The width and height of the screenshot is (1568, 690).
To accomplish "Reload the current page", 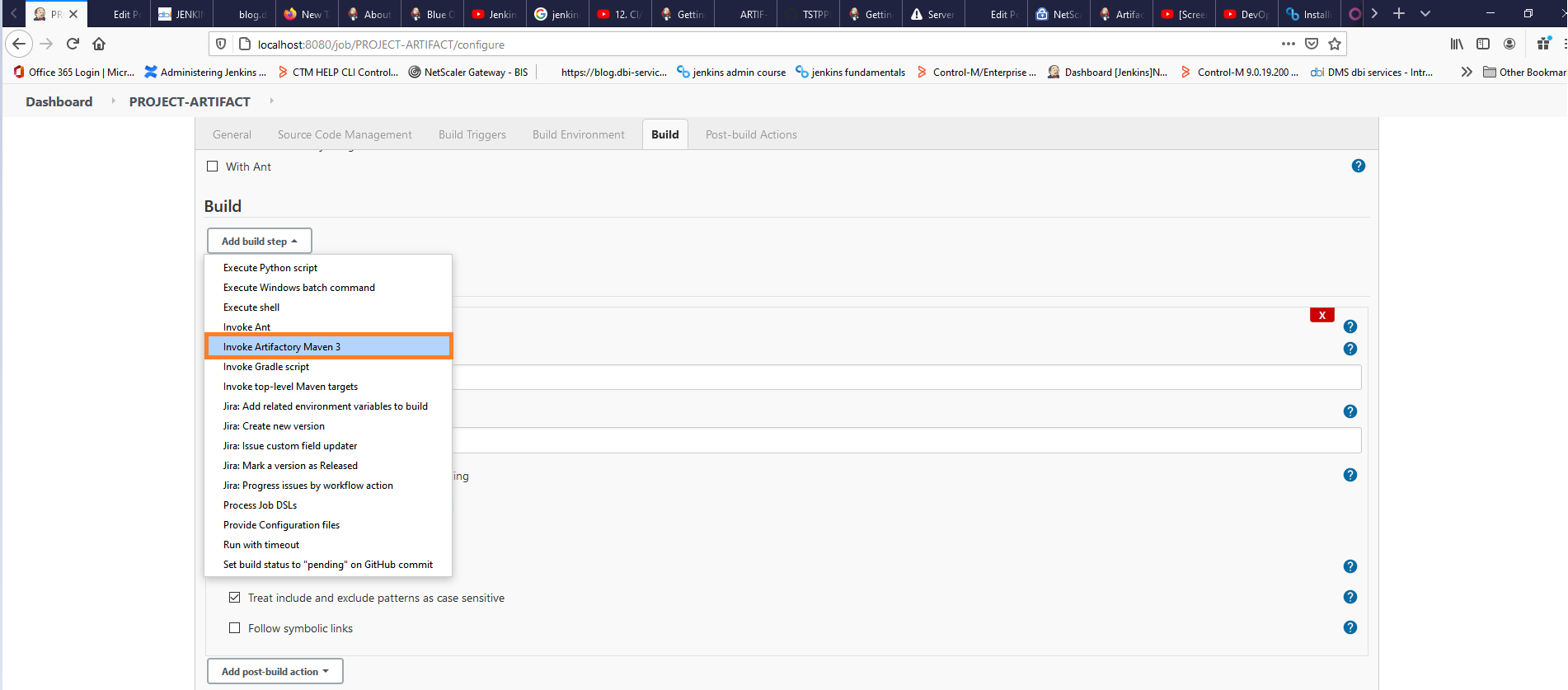I will 73,44.
